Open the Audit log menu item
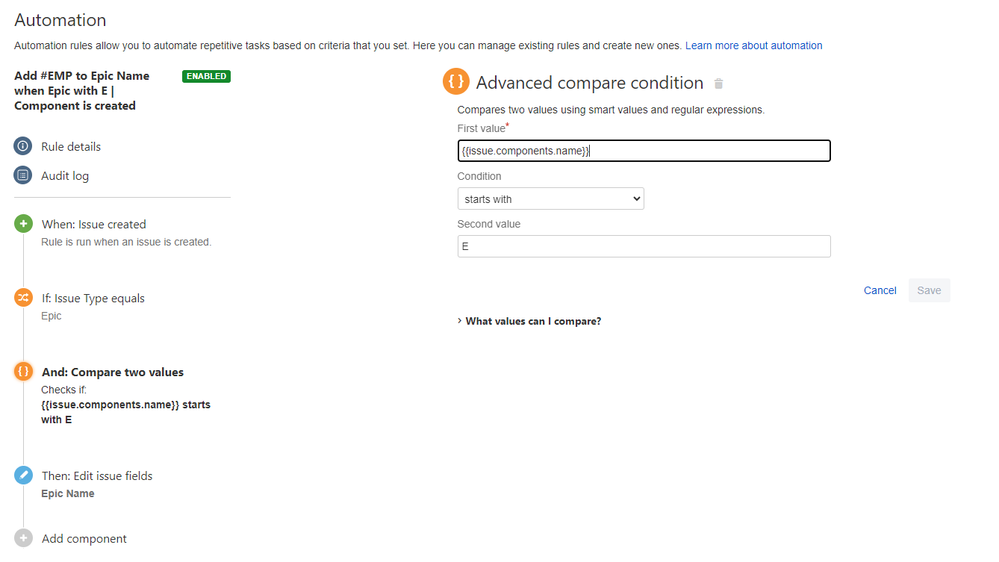This screenshot has height=562, width=999. 65,175
